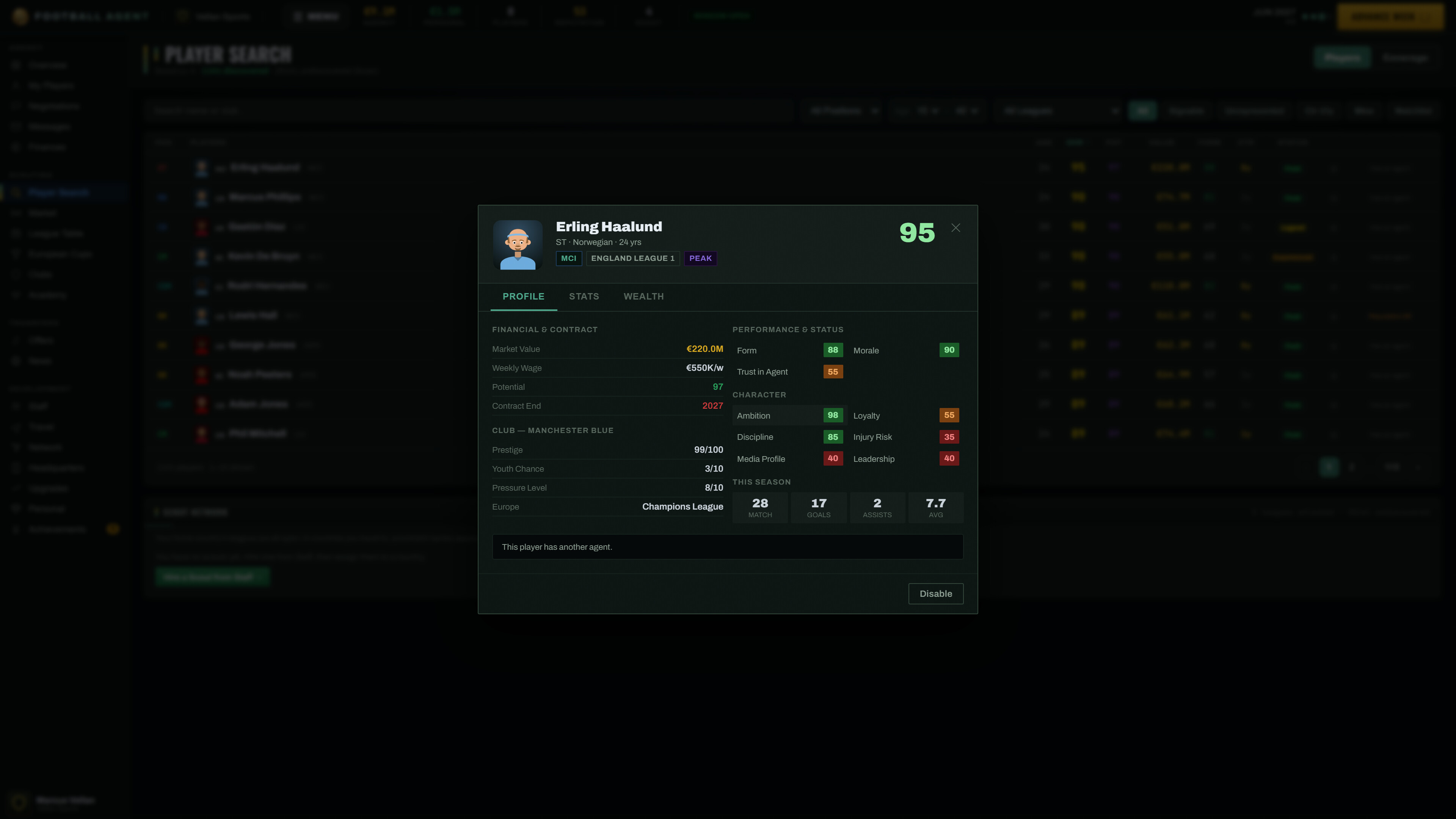Click the Discipline 85 badge
The width and height of the screenshot is (1456, 819).
[x=833, y=437]
